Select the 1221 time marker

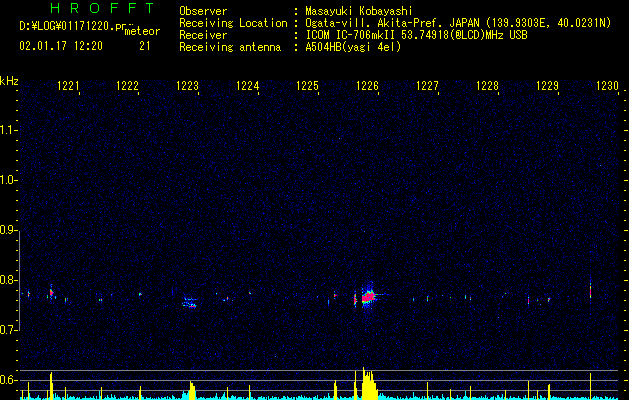(68, 86)
